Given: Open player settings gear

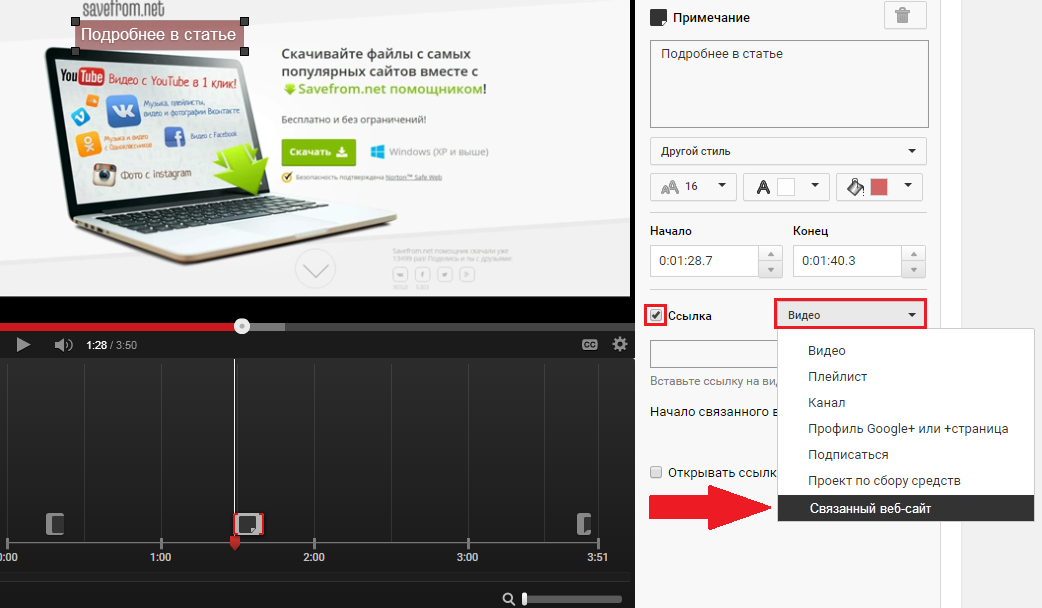Looking at the screenshot, I should 619,344.
